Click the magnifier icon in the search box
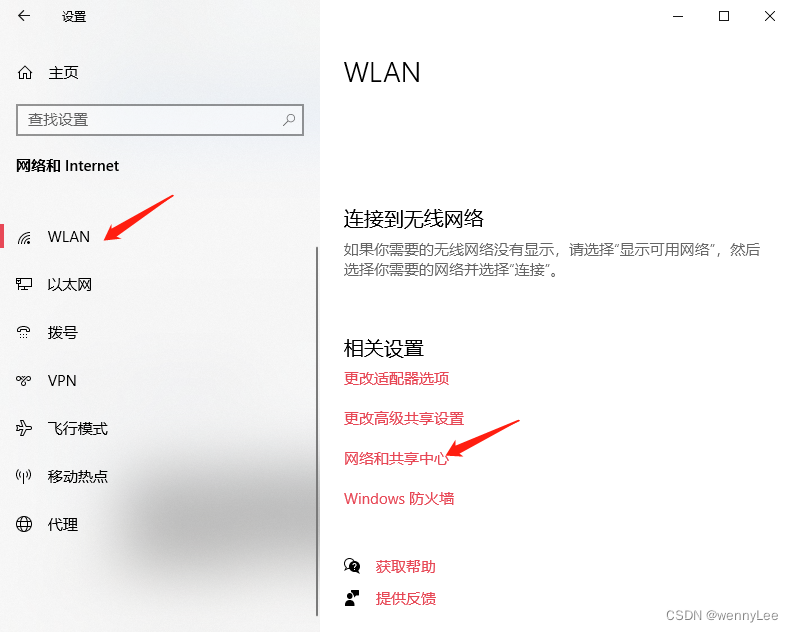Image resolution: width=793 pixels, height=632 pixels. click(x=289, y=120)
